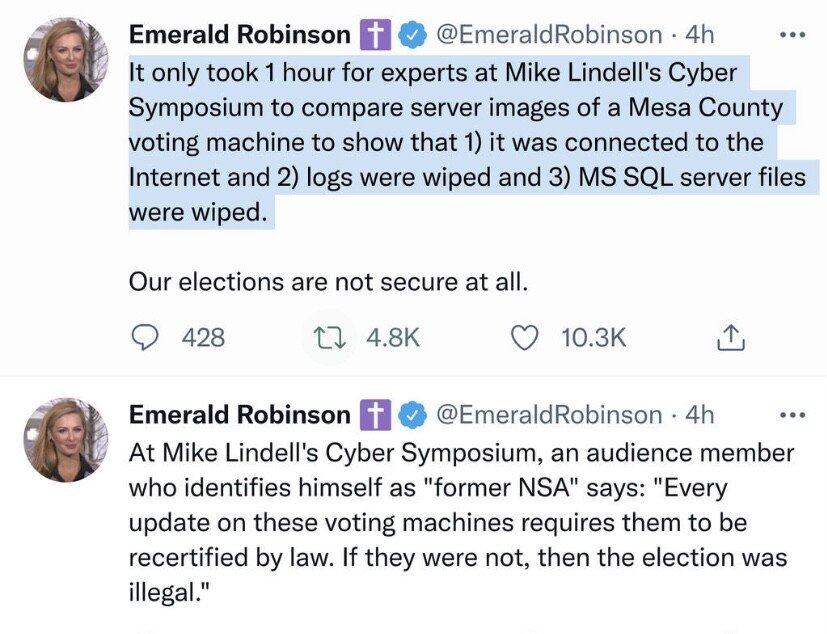Open the second tweet's three-dot more menu
Viewport: 827px width, 634px height.
click(791, 413)
